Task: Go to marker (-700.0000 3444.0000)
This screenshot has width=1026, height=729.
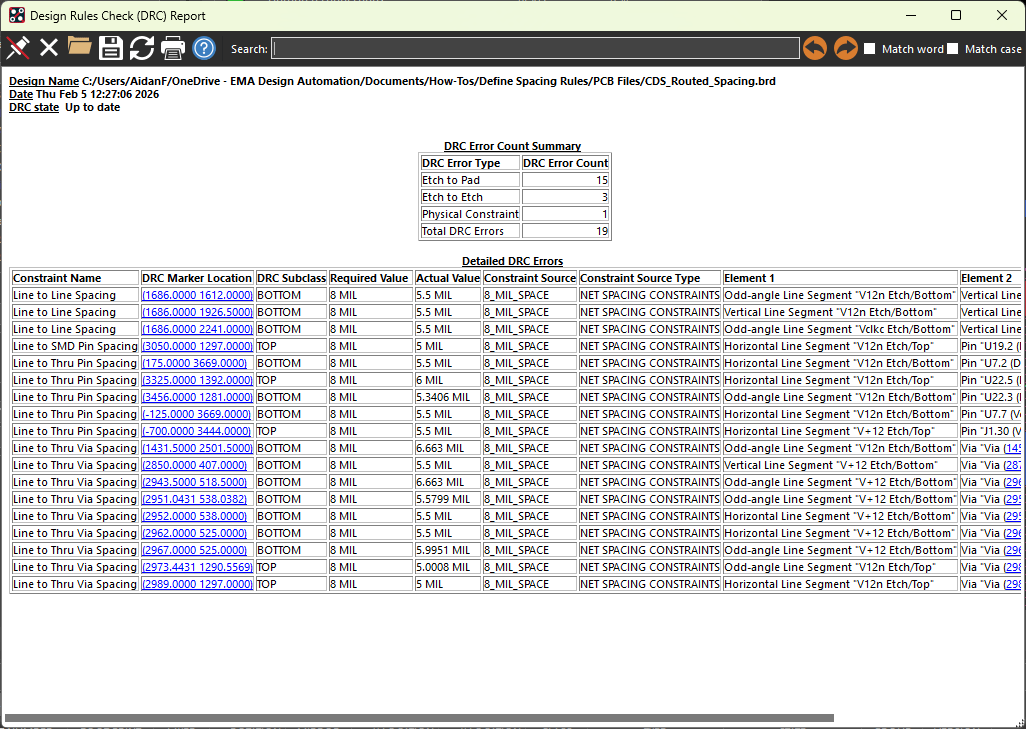Action: pos(196,431)
